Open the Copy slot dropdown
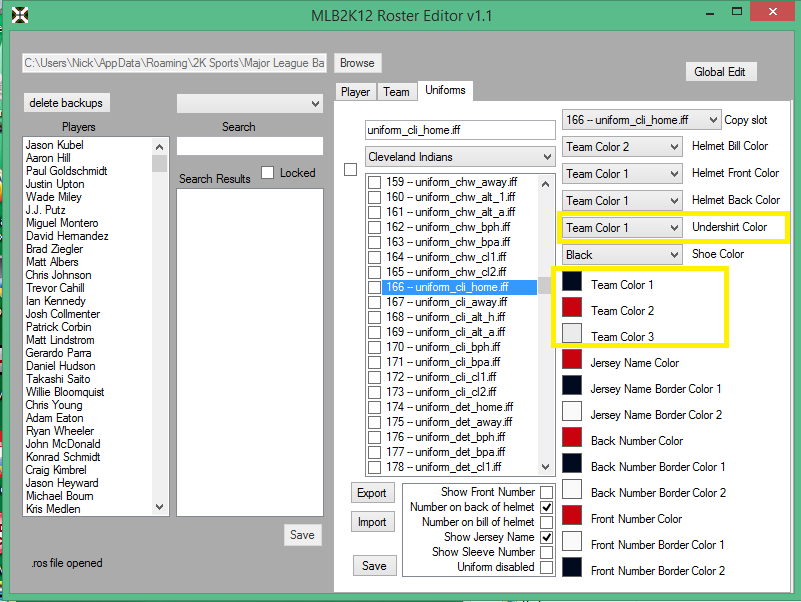Viewport: 801px width, 602px height. click(642, 120)
